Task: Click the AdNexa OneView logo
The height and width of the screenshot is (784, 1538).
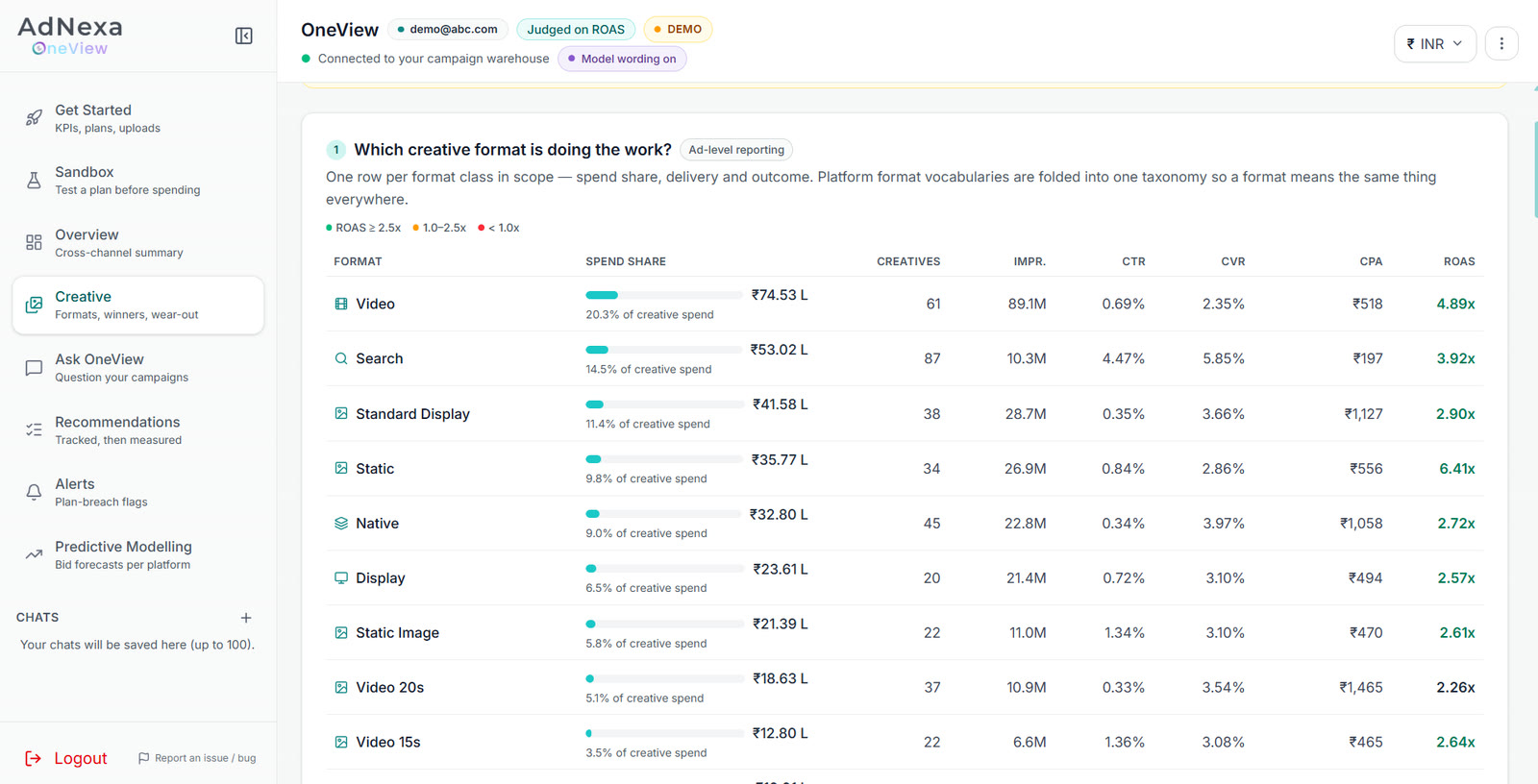Action: coord(70,36)
